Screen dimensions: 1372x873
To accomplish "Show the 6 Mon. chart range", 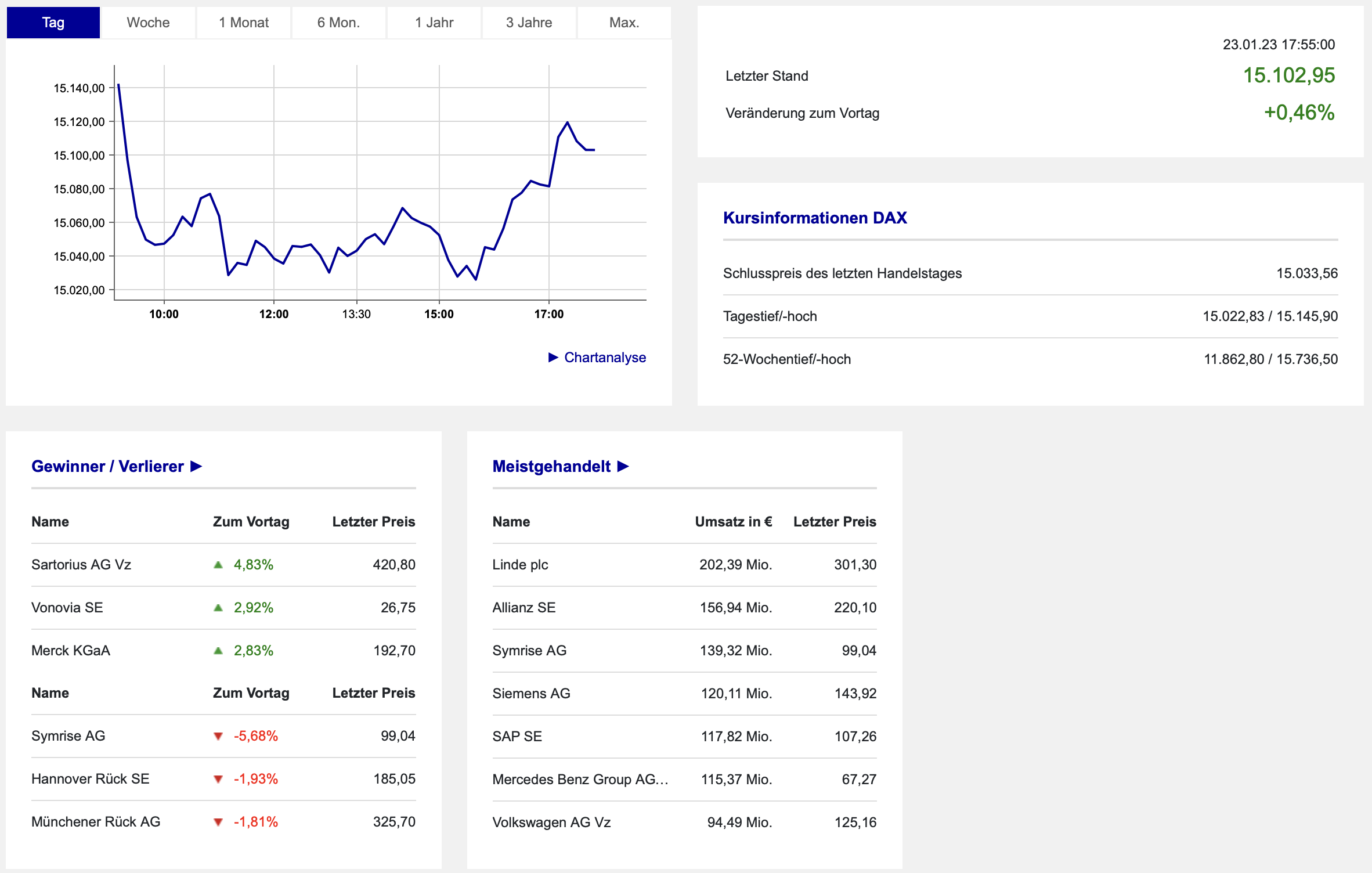I will click(339, 23).
